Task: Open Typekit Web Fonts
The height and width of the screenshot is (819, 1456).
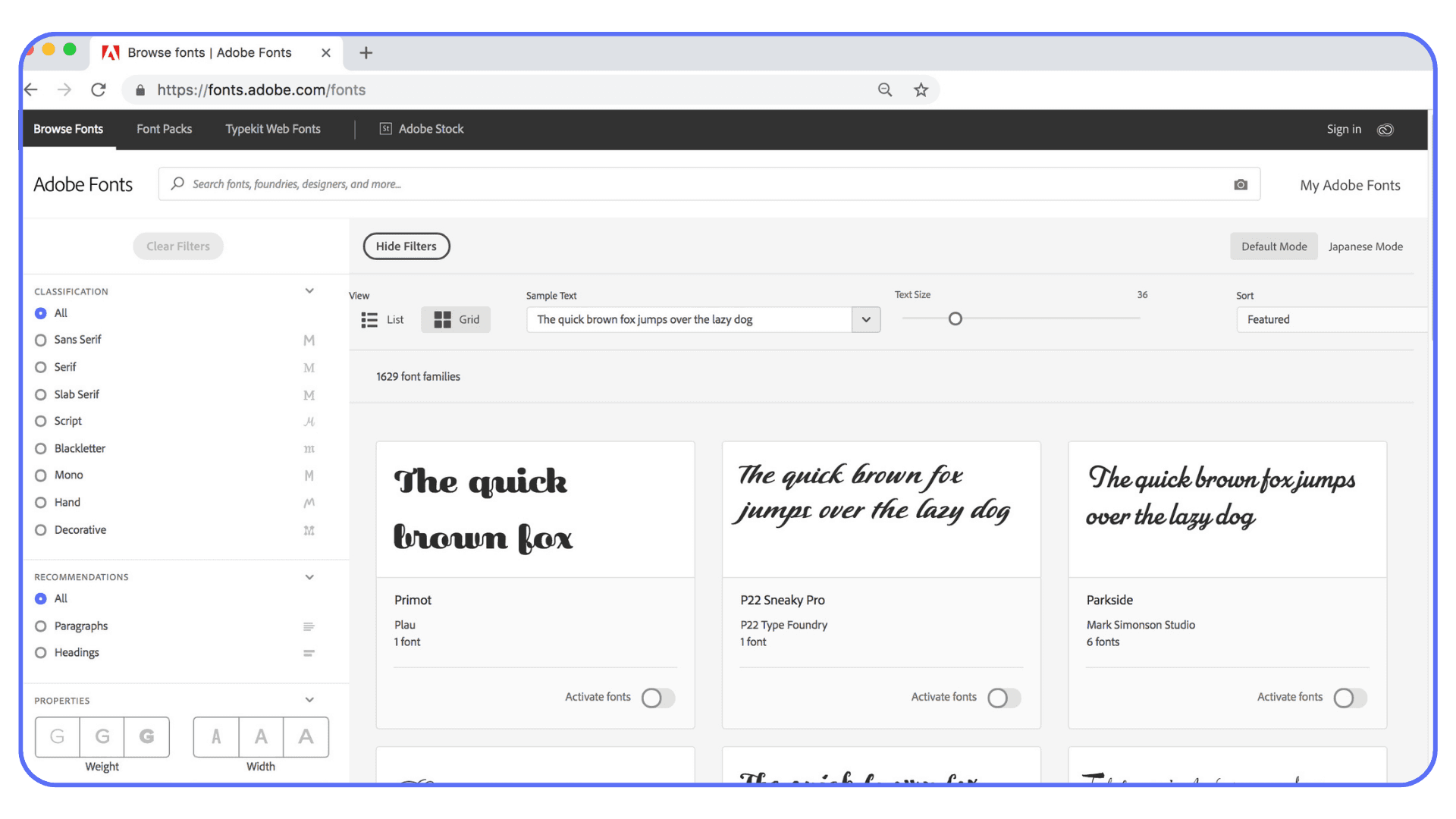Action: pyautogui.click(x=272, y=129)
